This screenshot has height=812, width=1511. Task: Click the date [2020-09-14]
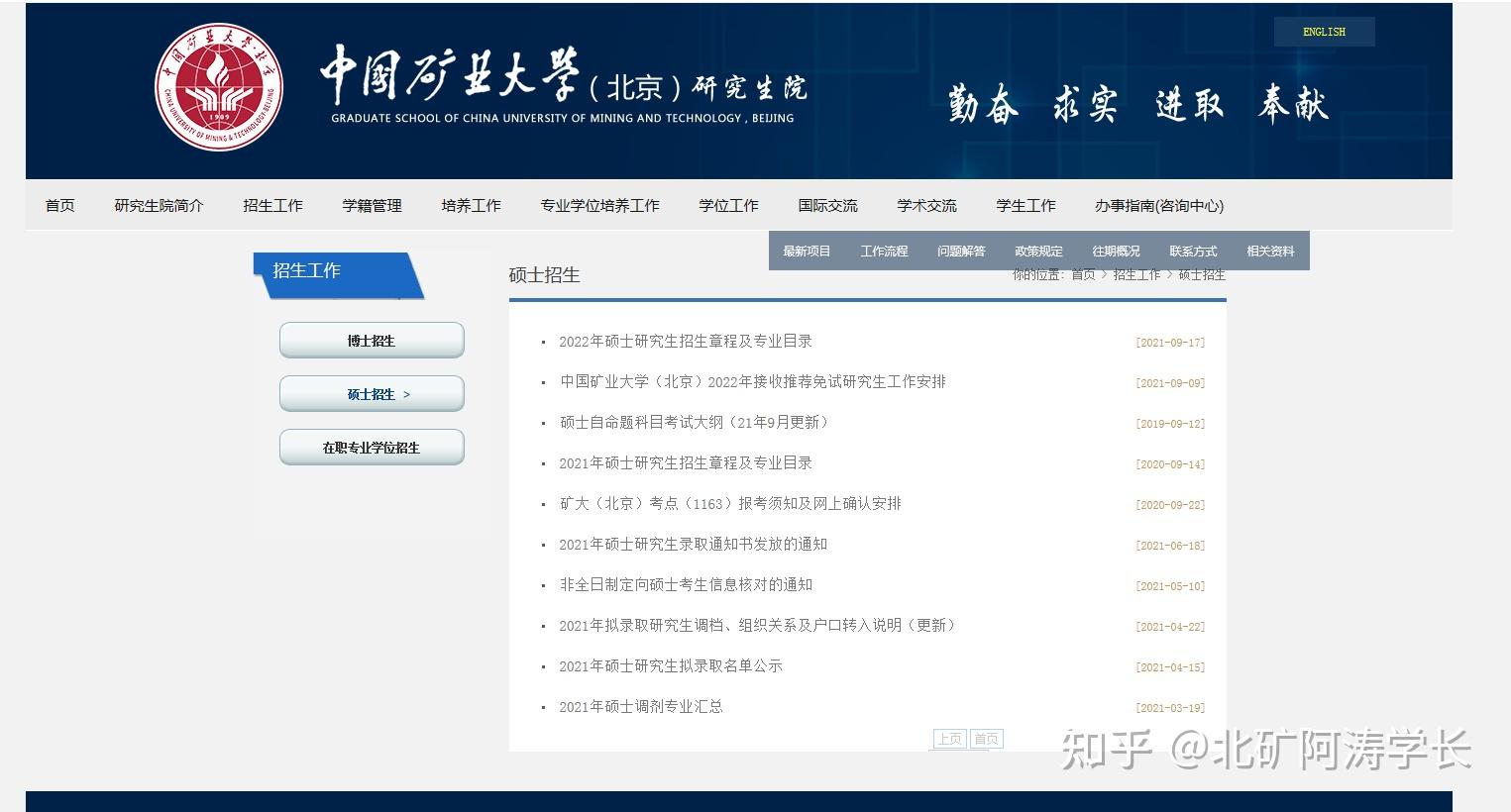(x=1170, y=464)
